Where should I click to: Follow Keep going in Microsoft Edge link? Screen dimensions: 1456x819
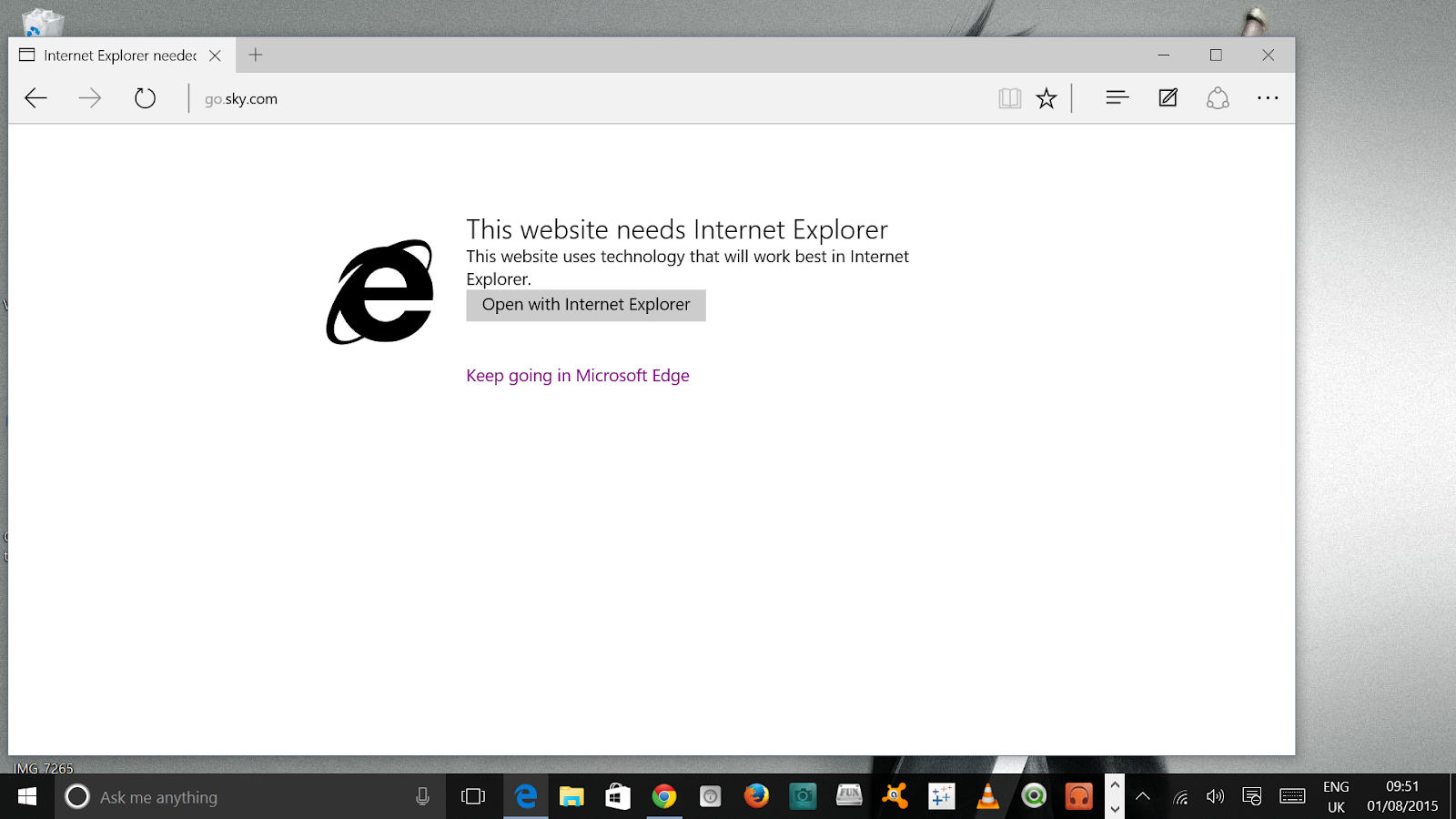pyautogui.click(x=578, y=376)
